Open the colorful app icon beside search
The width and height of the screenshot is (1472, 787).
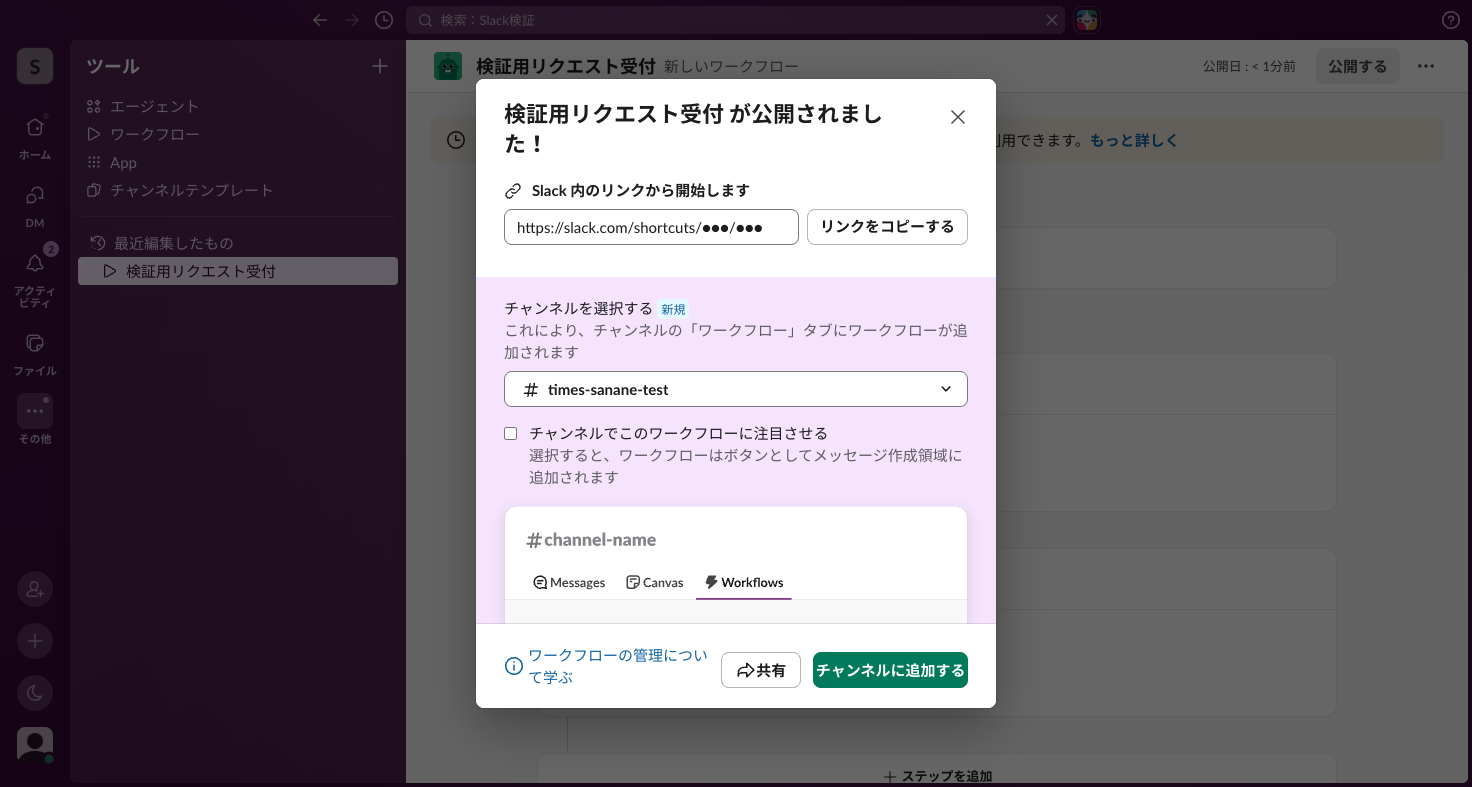[1087, 20]
